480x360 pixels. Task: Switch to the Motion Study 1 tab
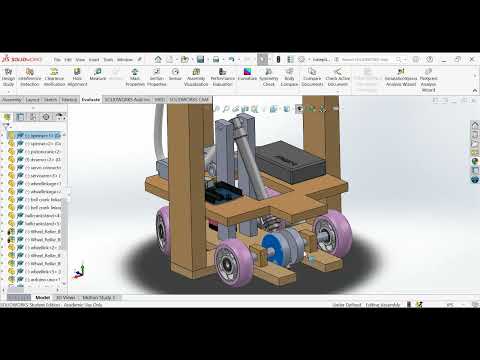tap(99, 297)
